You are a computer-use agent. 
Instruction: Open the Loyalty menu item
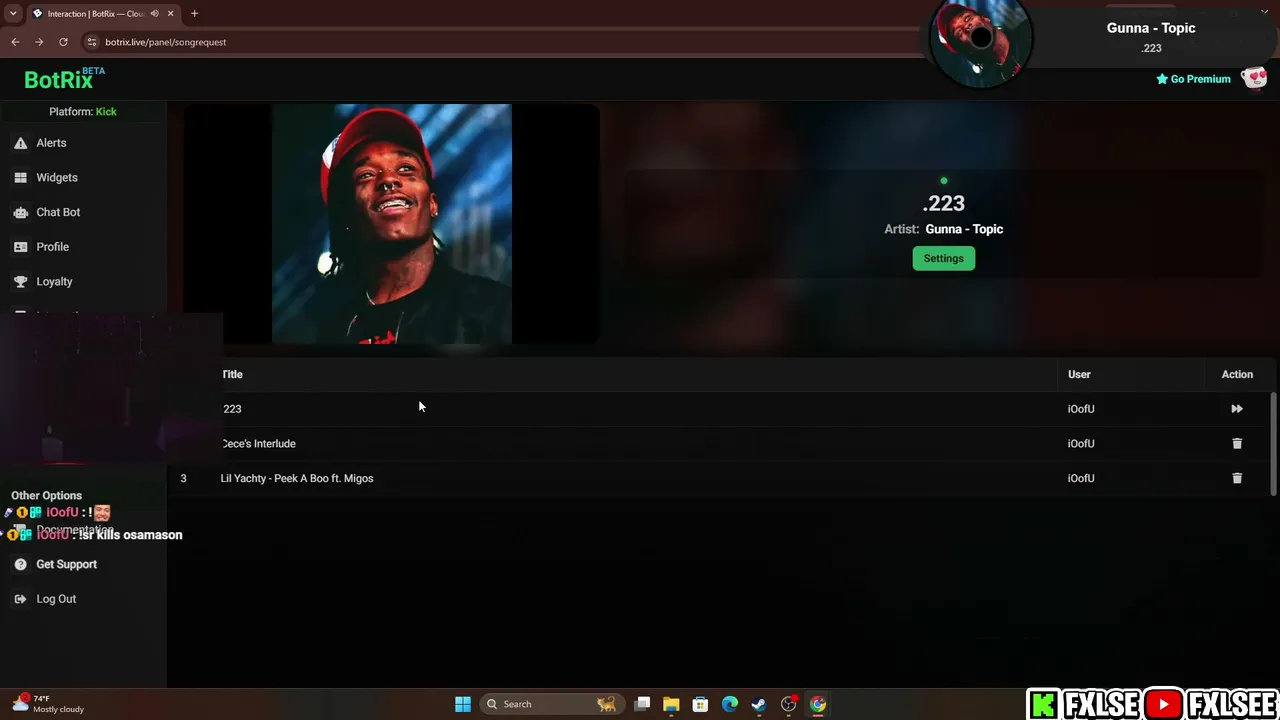click(54, 282)
